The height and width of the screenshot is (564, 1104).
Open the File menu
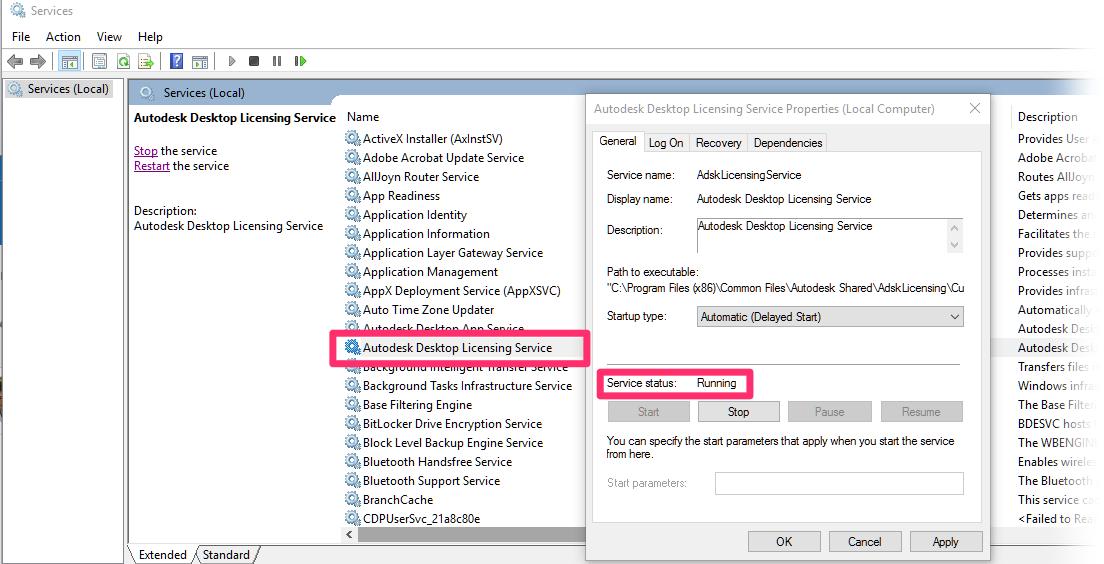21,37
